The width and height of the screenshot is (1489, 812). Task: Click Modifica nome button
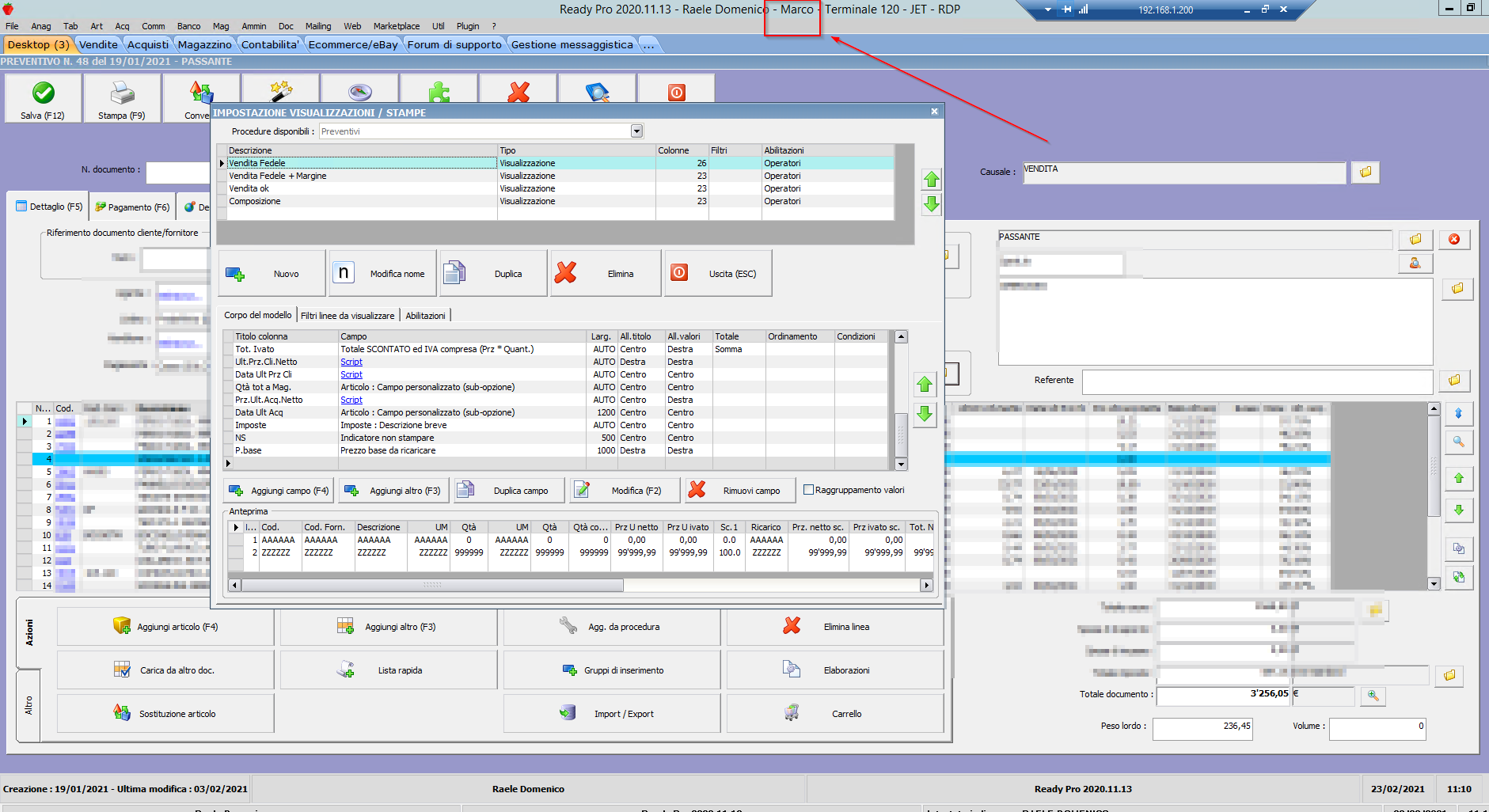click(x=383, y=274)
